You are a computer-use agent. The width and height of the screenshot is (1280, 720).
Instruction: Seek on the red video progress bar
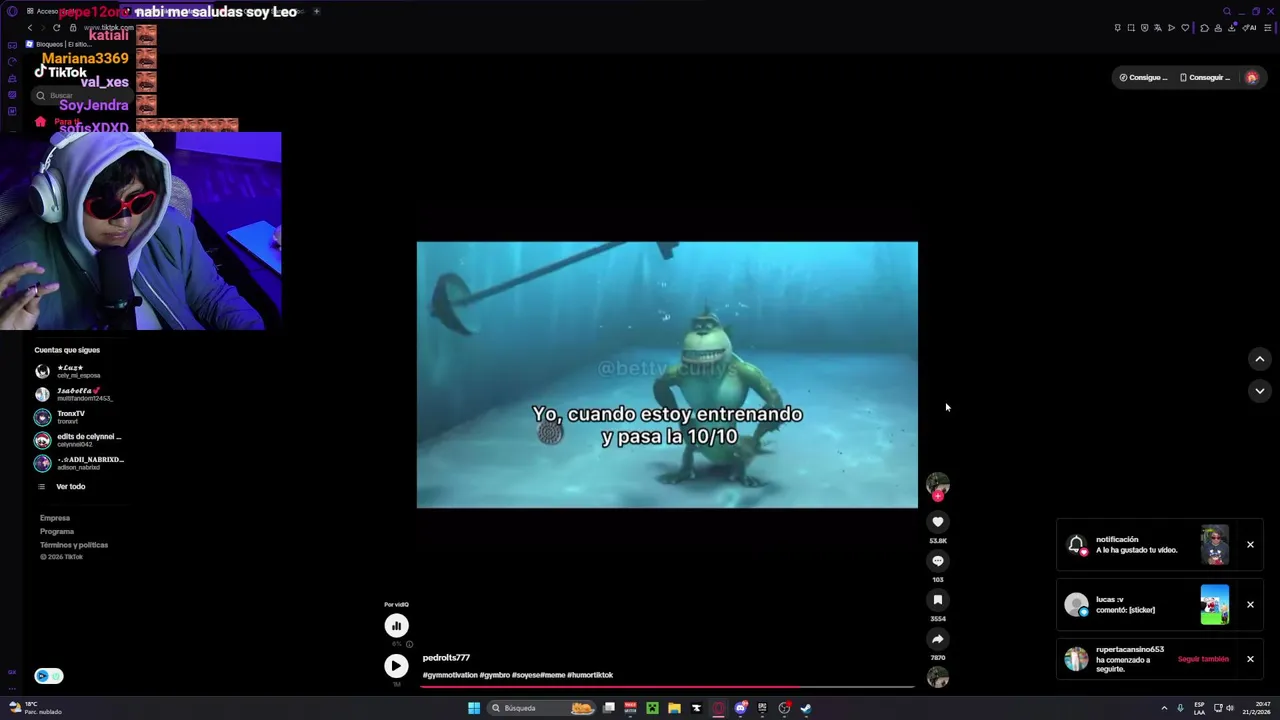[x=667, y=686]
